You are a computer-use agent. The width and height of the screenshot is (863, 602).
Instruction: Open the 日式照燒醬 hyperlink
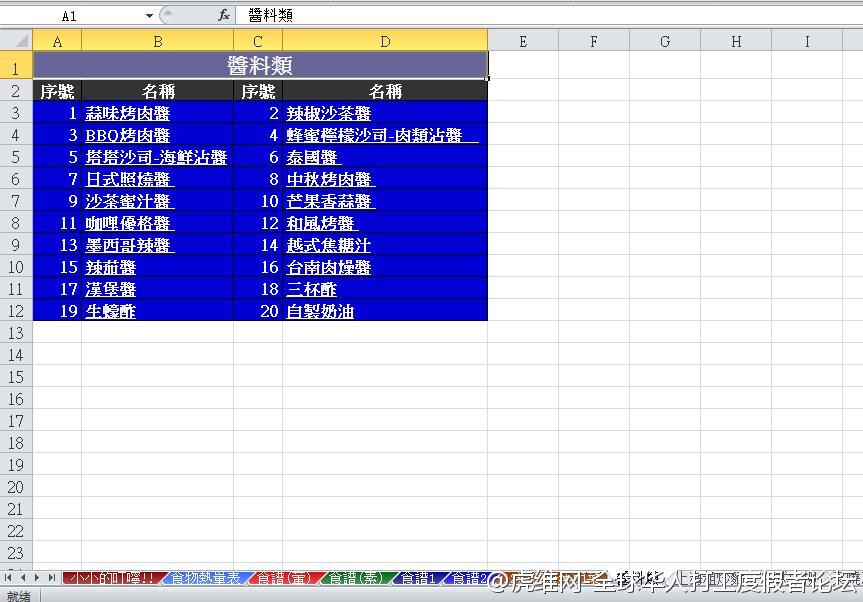(128, 179)
